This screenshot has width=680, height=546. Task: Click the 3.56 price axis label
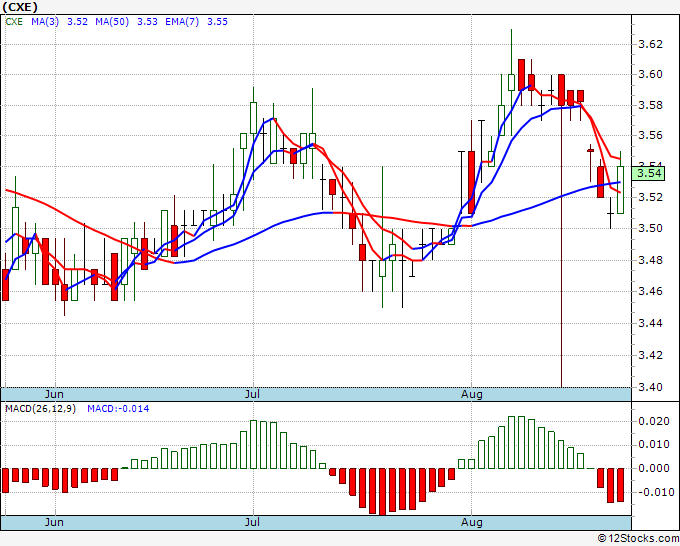pyautogui.click(x=651, y=135)
